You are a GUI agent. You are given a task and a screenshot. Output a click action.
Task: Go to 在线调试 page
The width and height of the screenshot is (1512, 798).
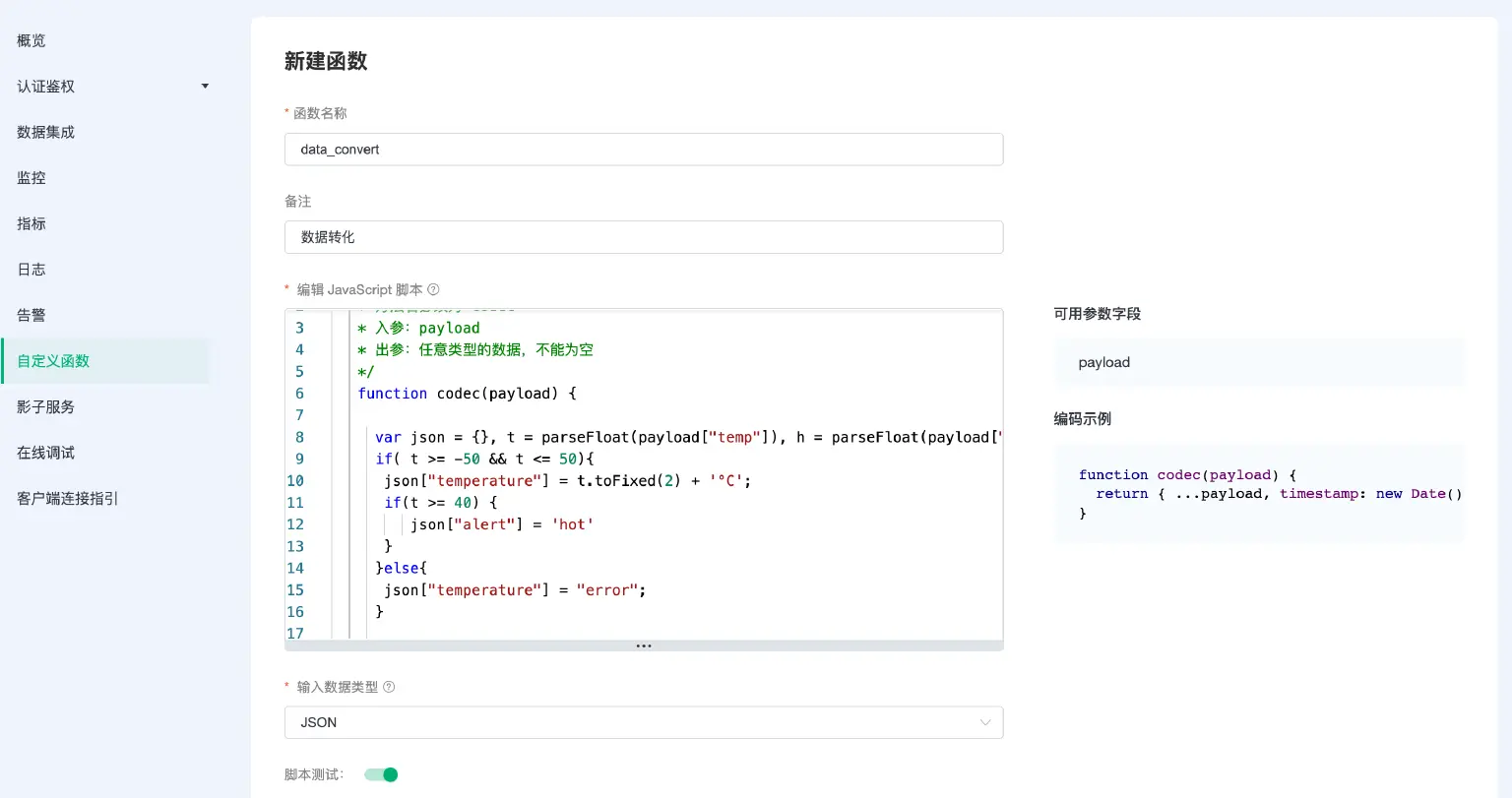tap(46, 453)
